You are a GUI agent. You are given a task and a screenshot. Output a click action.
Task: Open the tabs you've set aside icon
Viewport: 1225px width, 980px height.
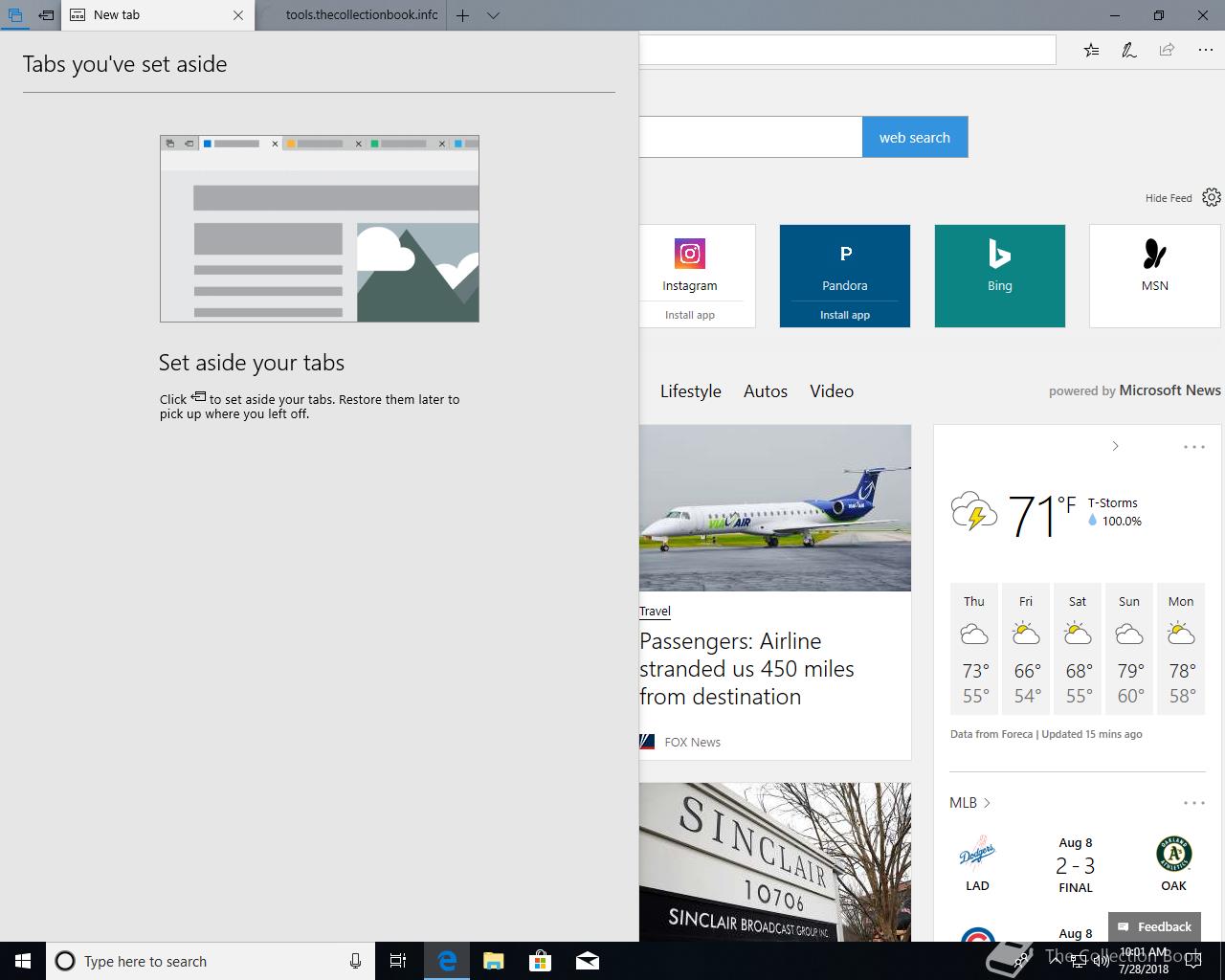point(14,15)
